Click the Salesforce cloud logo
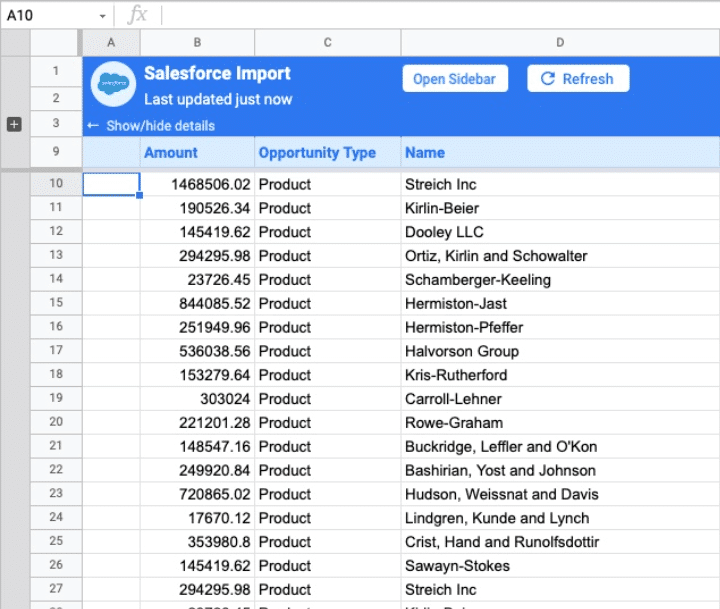The width and height of the screenshot is (720, 609). click(x=113, y=84)
